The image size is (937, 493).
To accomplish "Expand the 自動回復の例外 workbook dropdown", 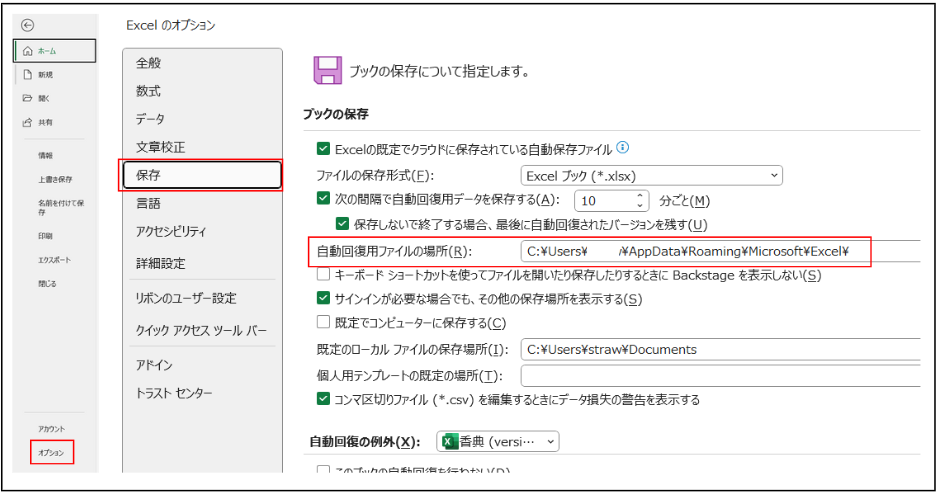I will pyautogui.click(x=498, y=441).
